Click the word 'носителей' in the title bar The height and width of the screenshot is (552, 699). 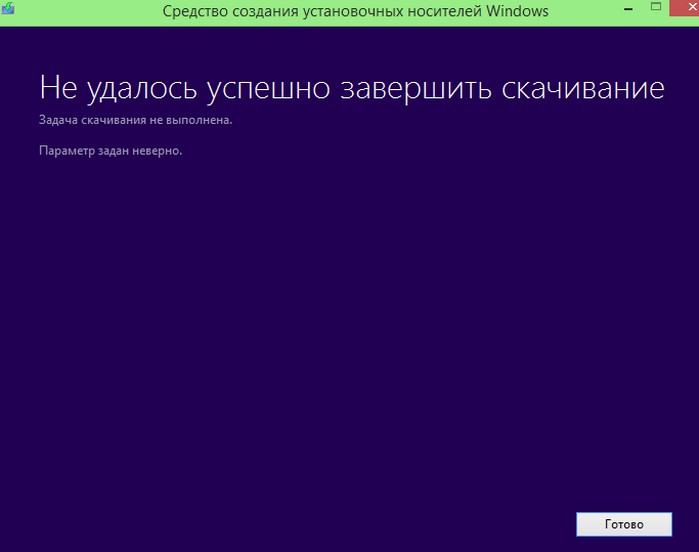tap(446, 12)
